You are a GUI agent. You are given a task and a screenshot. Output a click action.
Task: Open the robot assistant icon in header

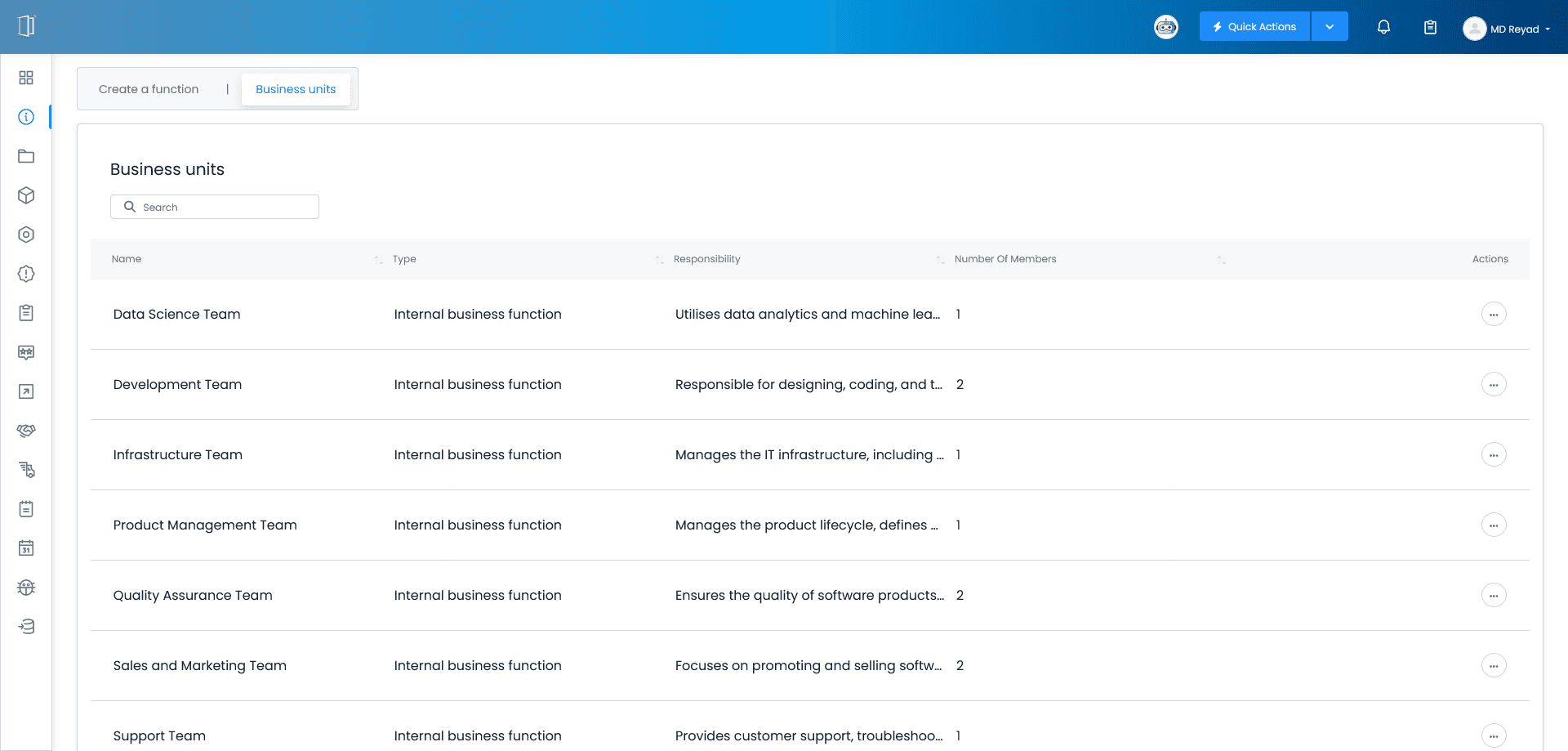[x=1165, y=27]
